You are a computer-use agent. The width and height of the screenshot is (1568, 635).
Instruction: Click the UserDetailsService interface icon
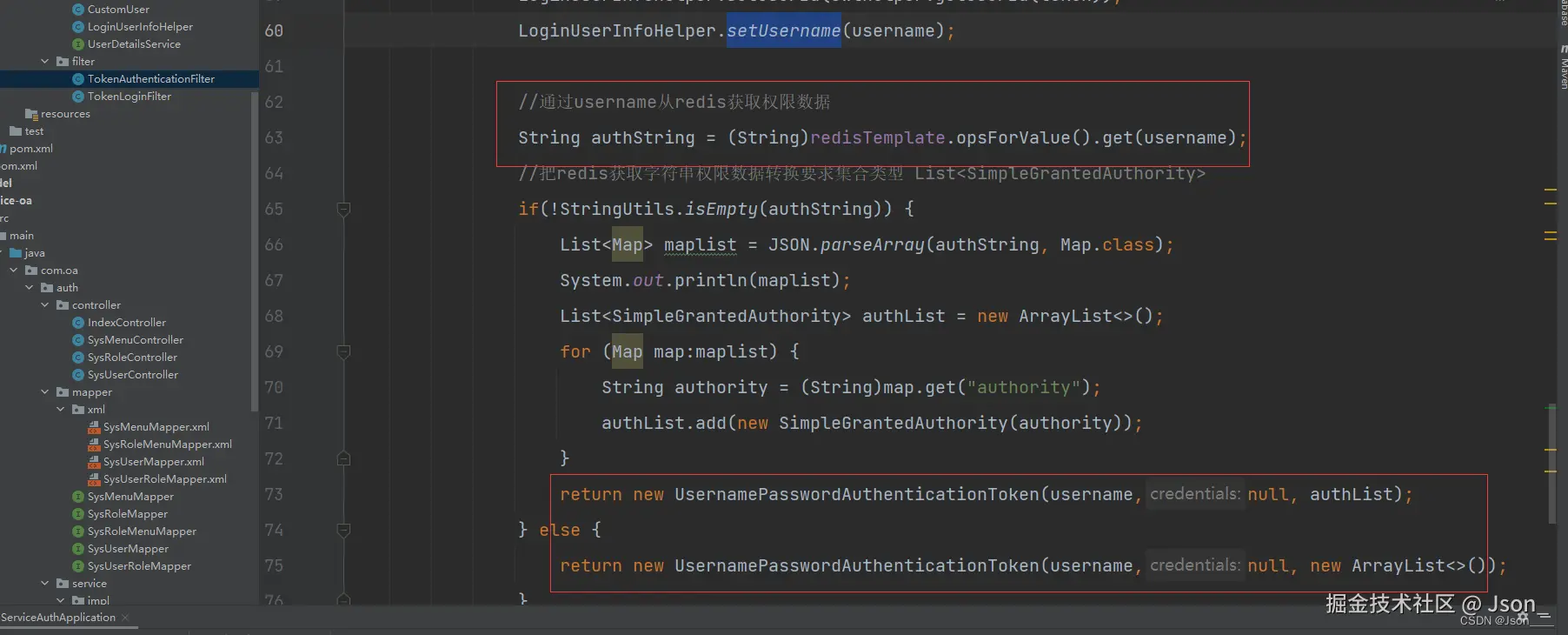(x=78, y=44)
